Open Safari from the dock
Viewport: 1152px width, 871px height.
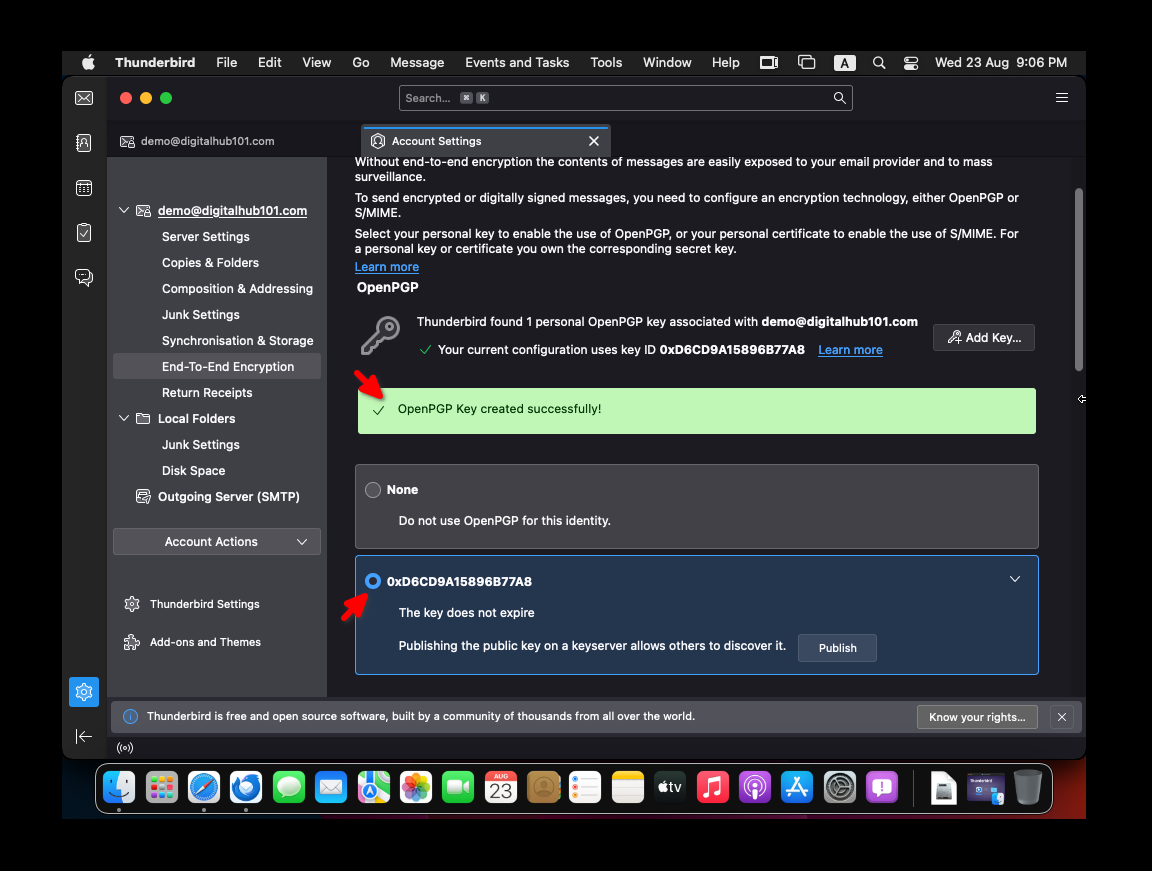[x=204, y=788]
